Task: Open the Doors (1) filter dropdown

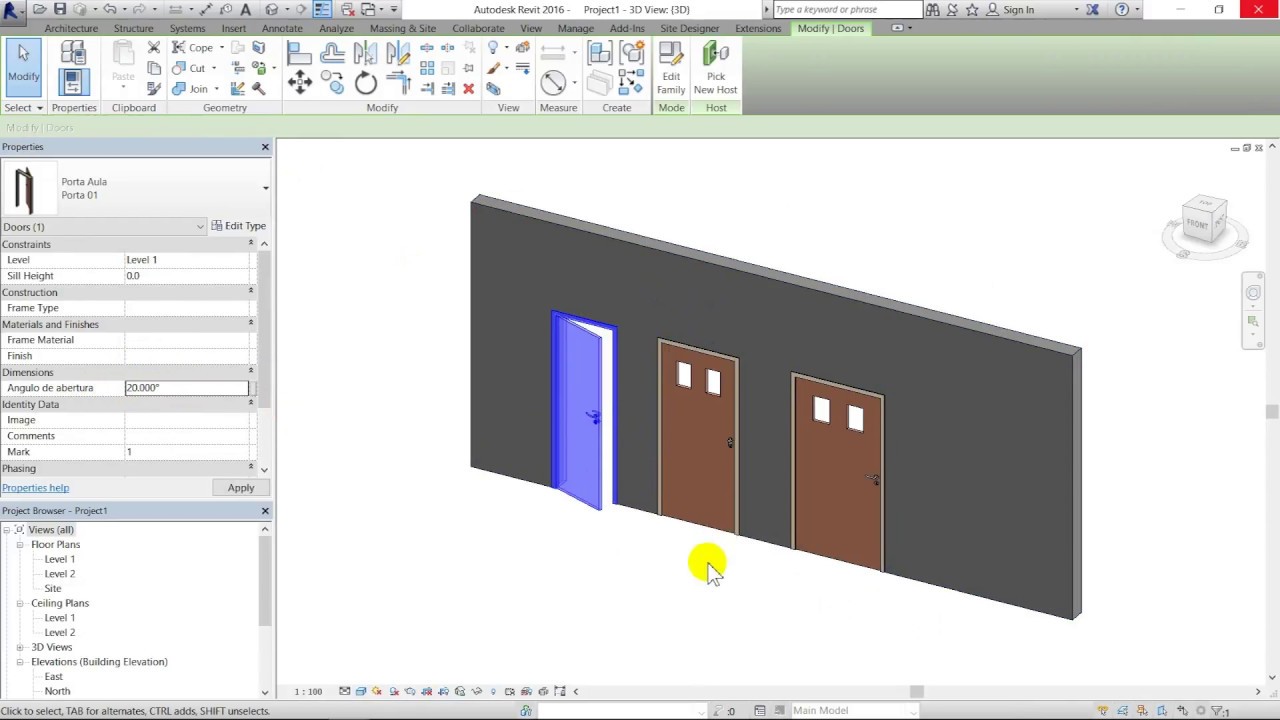Action: pos(200,227)
